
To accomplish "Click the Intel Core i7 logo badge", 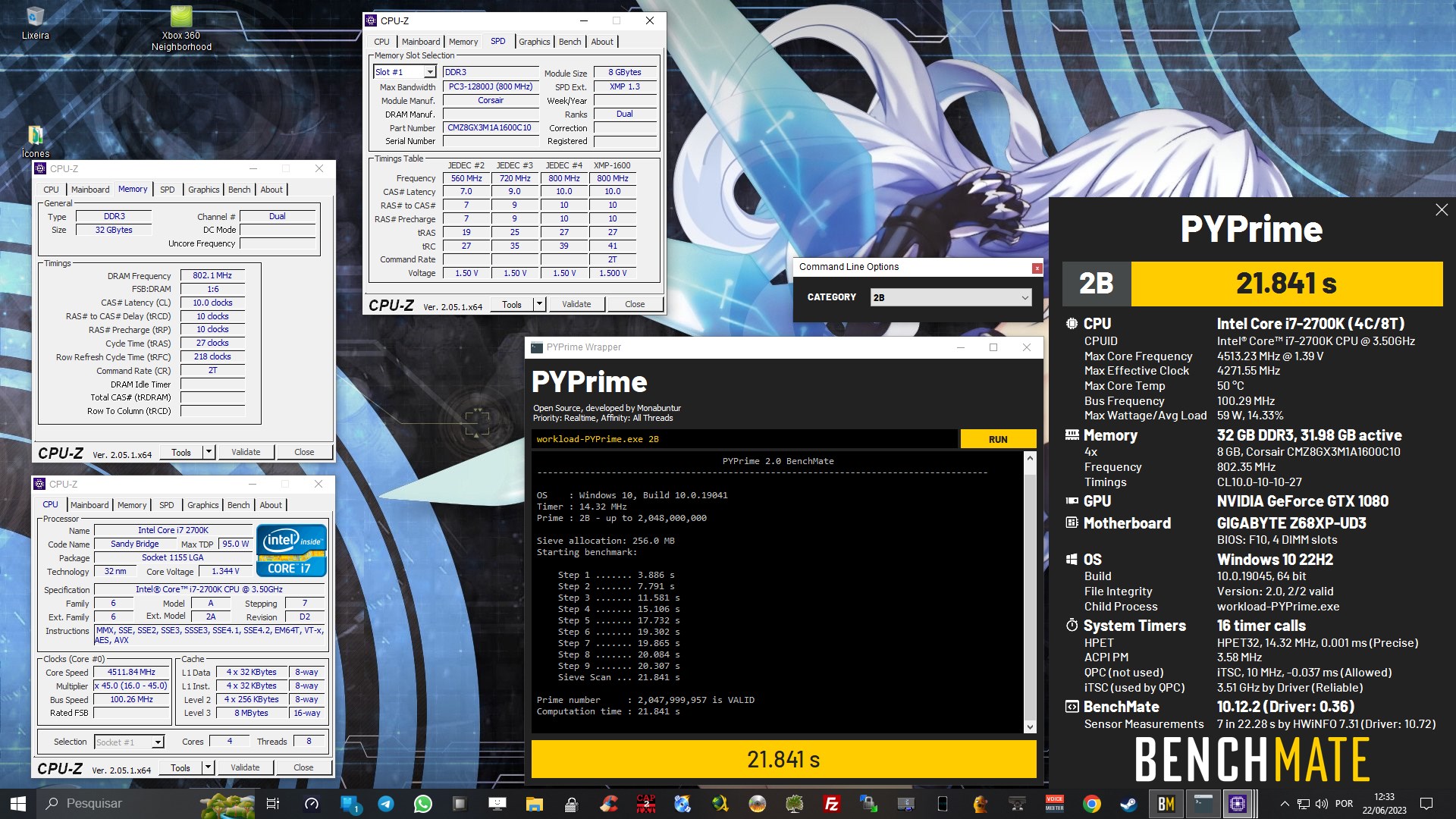I will [x=292, y=551].
